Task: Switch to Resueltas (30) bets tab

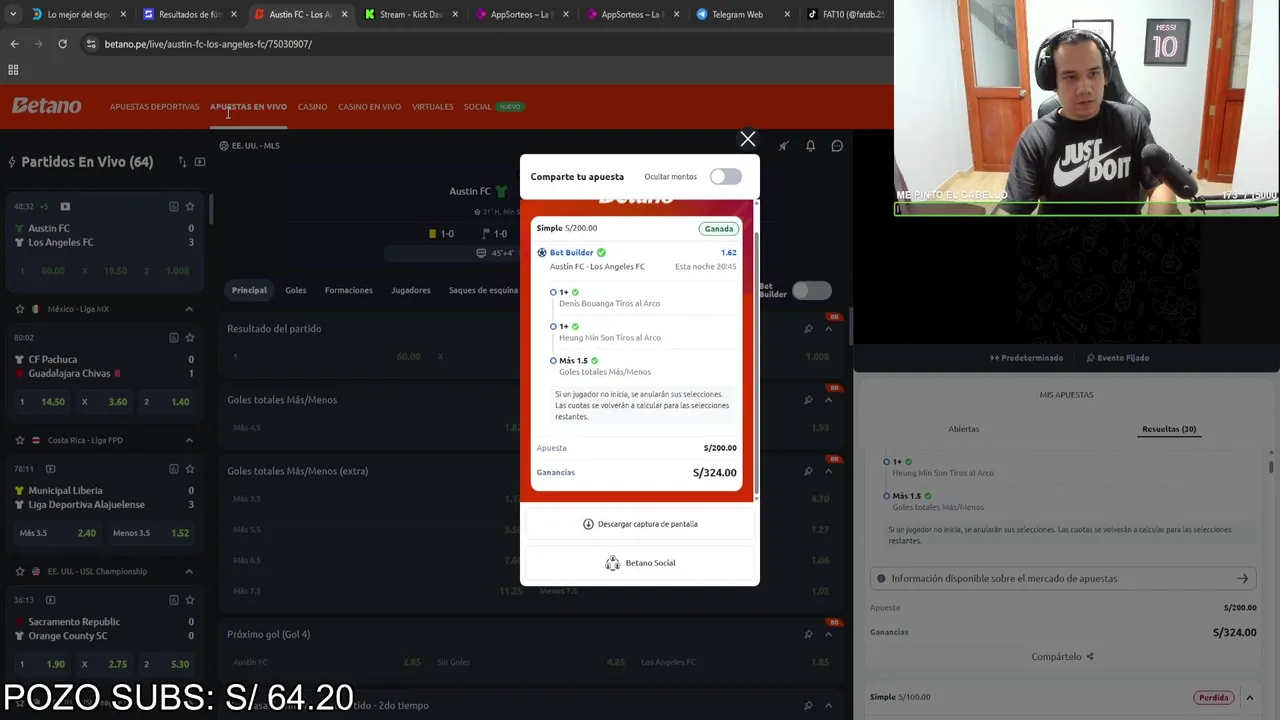Action: [x=1169, y=429]
